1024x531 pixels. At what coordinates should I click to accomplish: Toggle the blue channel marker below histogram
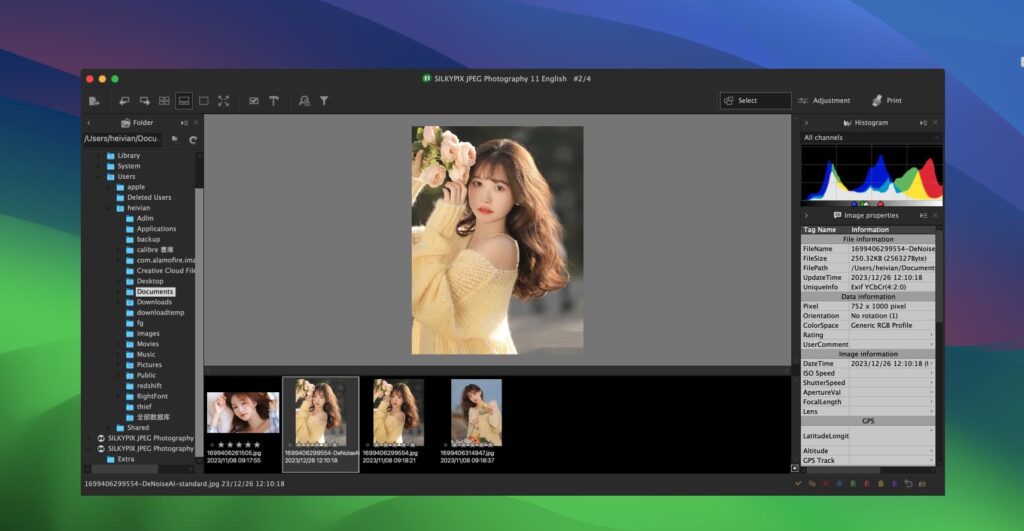click(x=854, y=204)
